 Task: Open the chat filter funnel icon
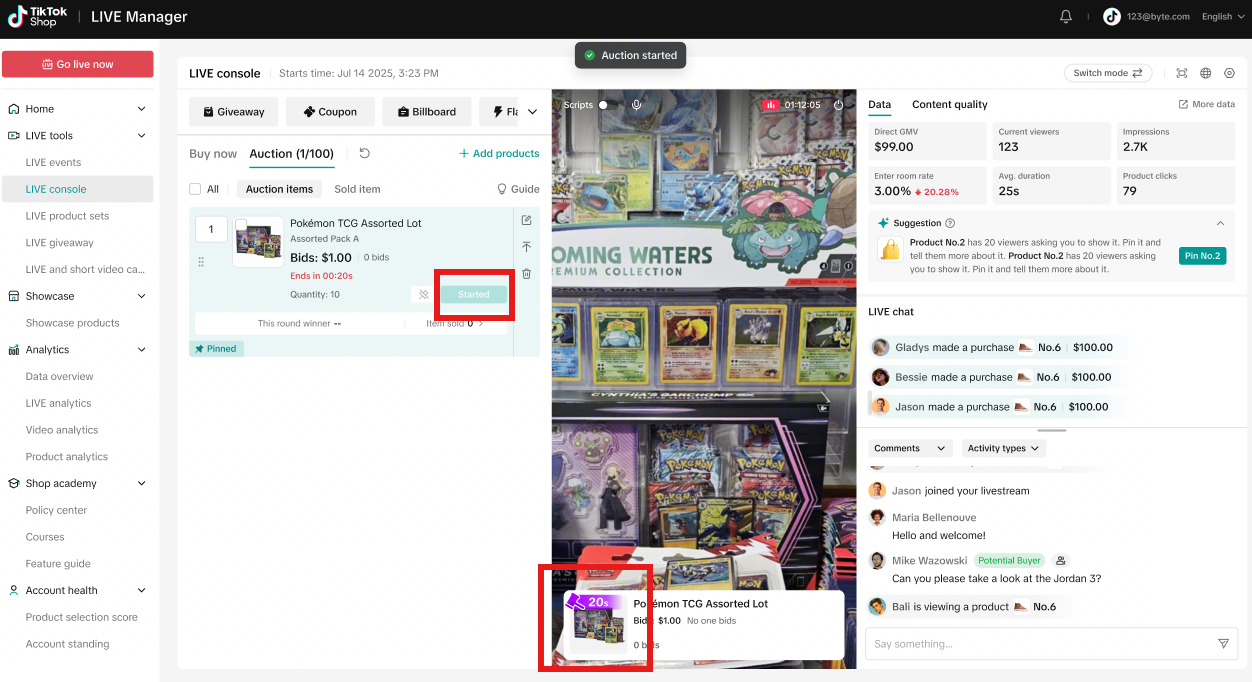click(1223, 643)
